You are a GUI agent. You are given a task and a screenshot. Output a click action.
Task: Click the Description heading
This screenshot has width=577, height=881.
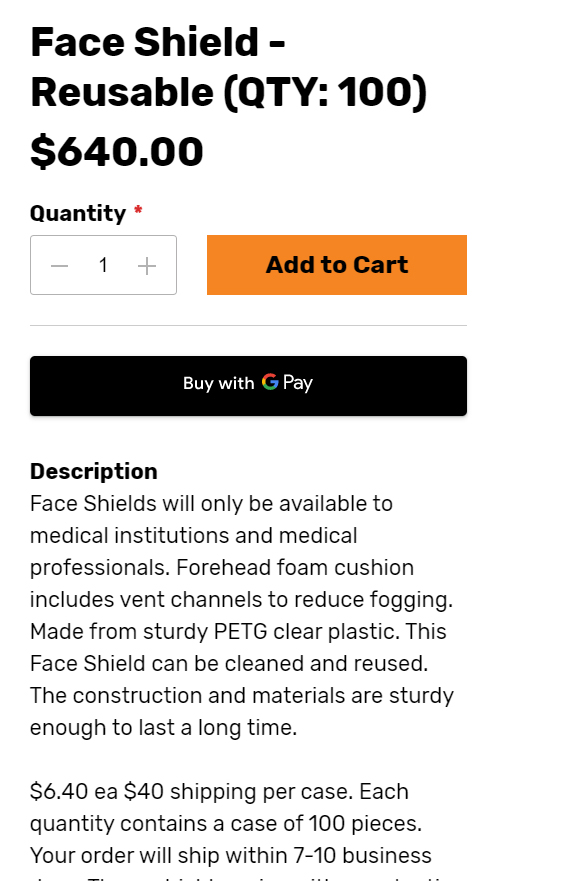(94, 471)
